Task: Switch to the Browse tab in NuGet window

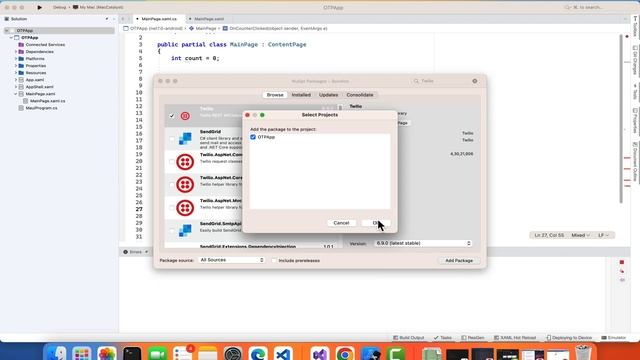Action: [275, 95]
